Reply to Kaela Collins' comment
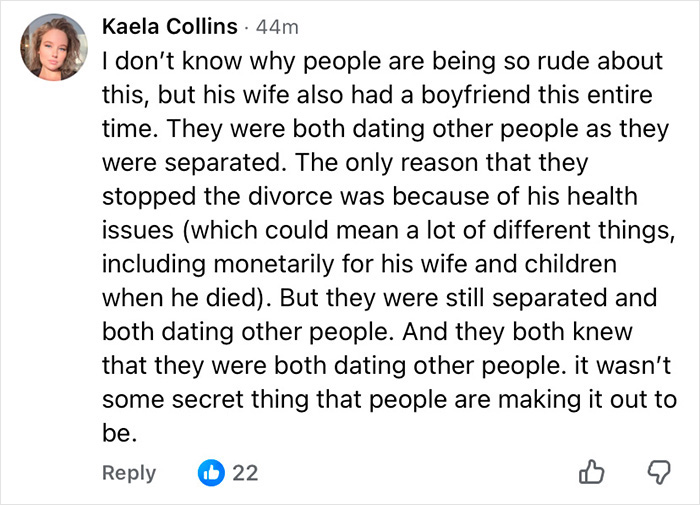This screenshot has height=505, width=700. [x=129, y=472]
